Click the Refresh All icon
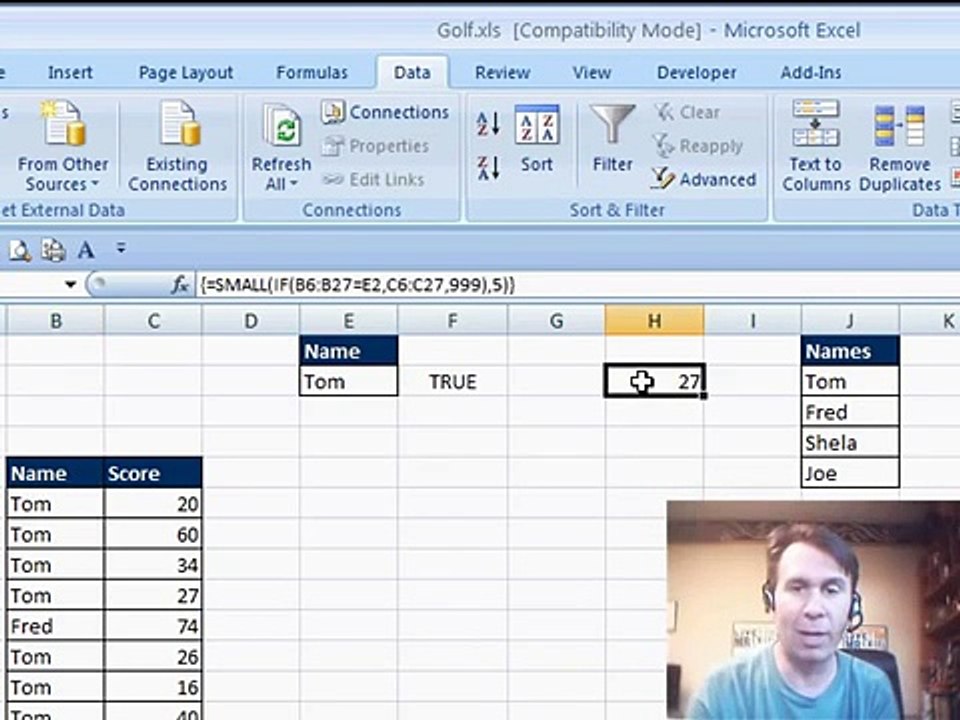Screen dimensions: 960x720 (x=281, y=126)
